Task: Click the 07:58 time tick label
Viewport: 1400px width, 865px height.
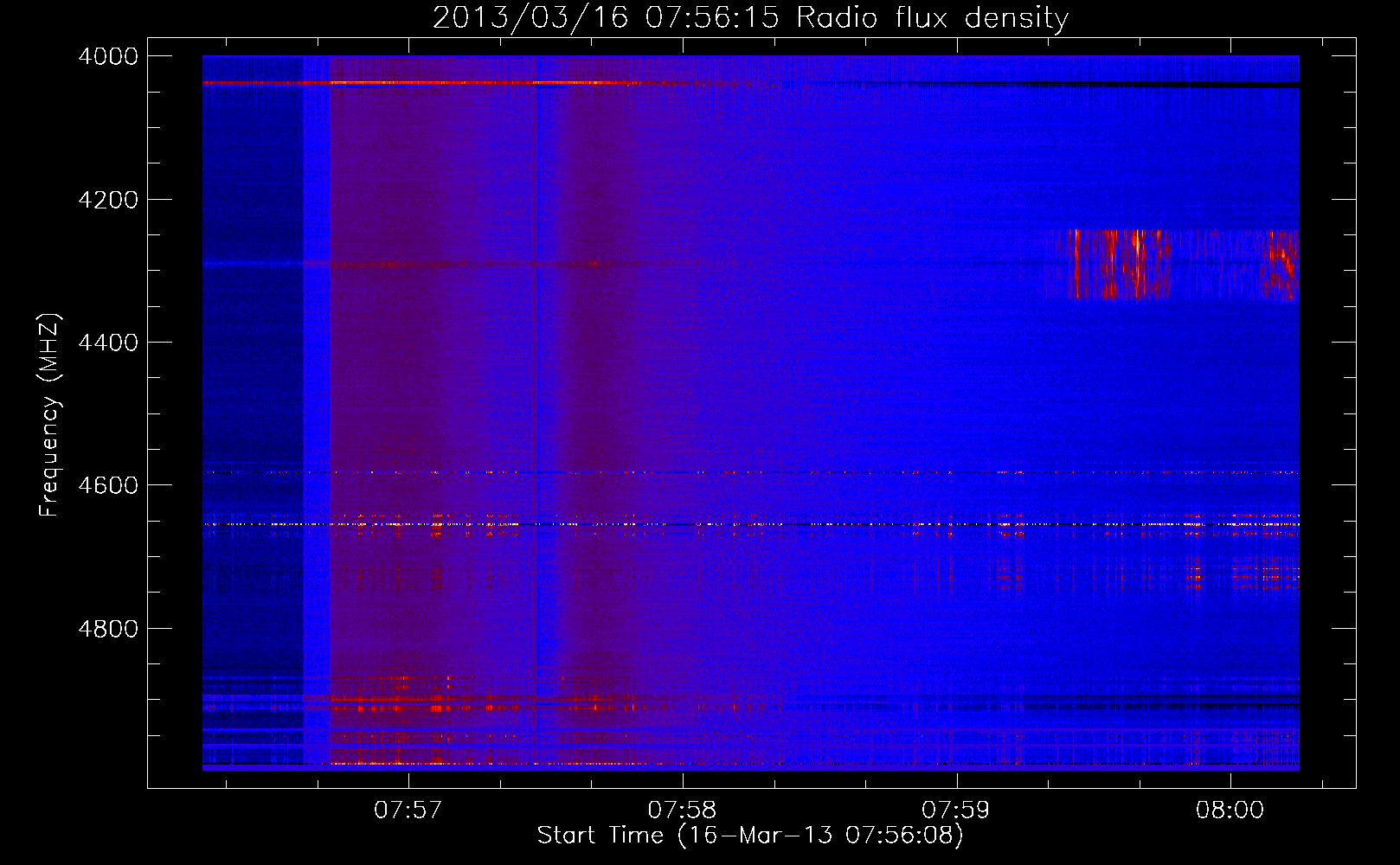Action: pyautogui.click(x=683, y=810)
